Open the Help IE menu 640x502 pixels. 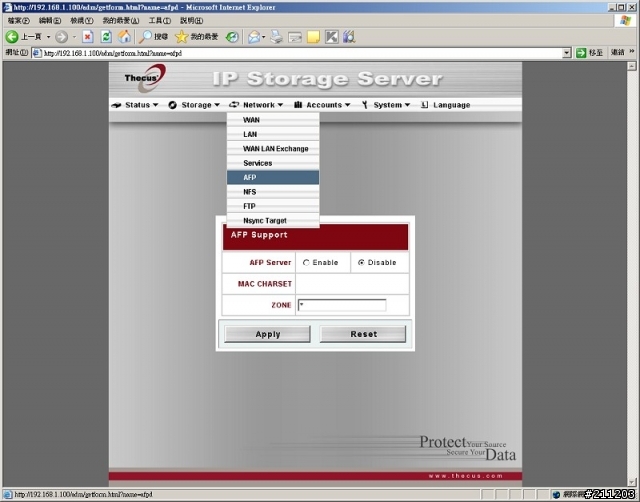(191, 20)
